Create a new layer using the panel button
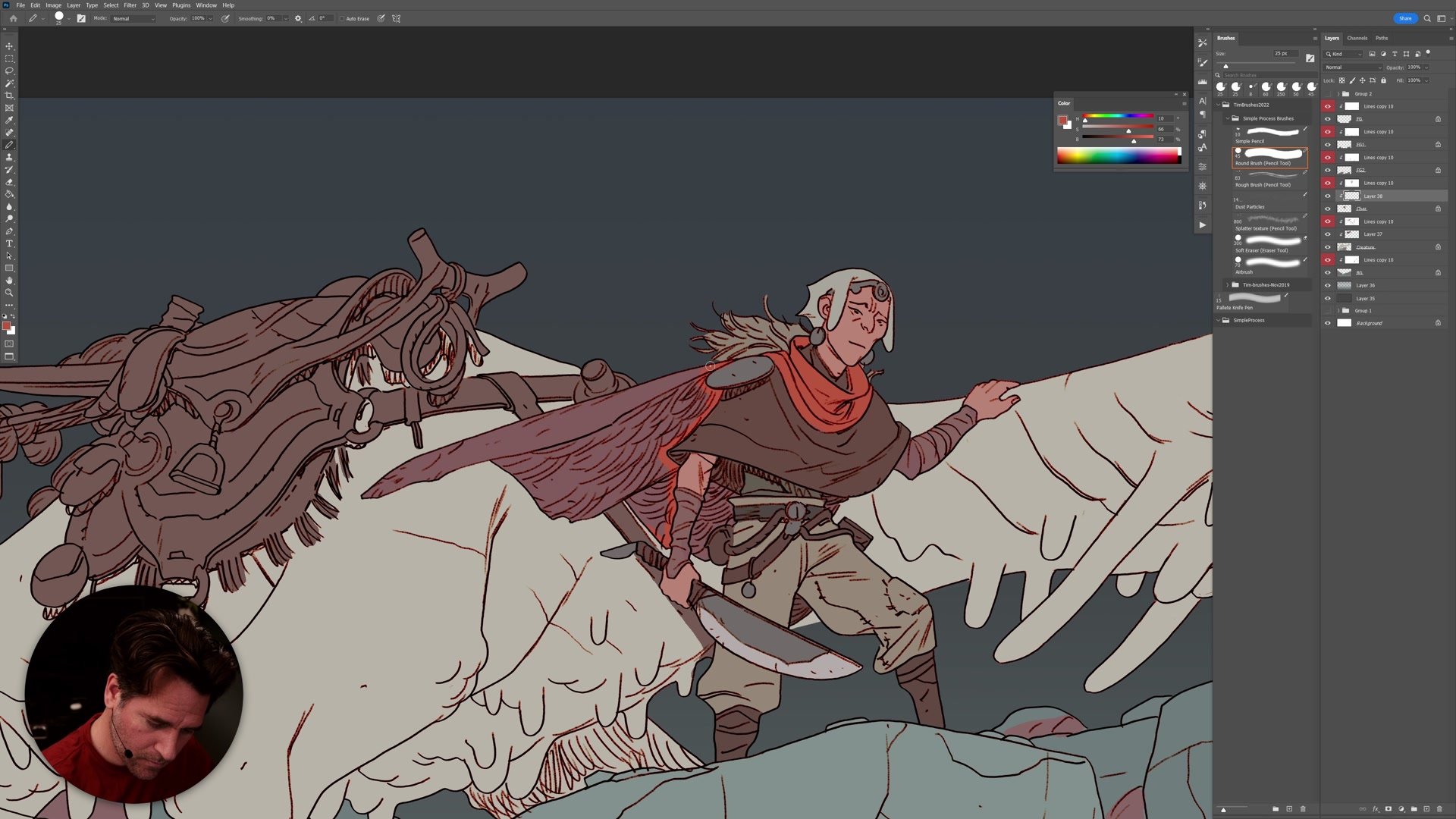Image resolution: width=1456 pixels, height=819 pixels. coord(1426,809)
